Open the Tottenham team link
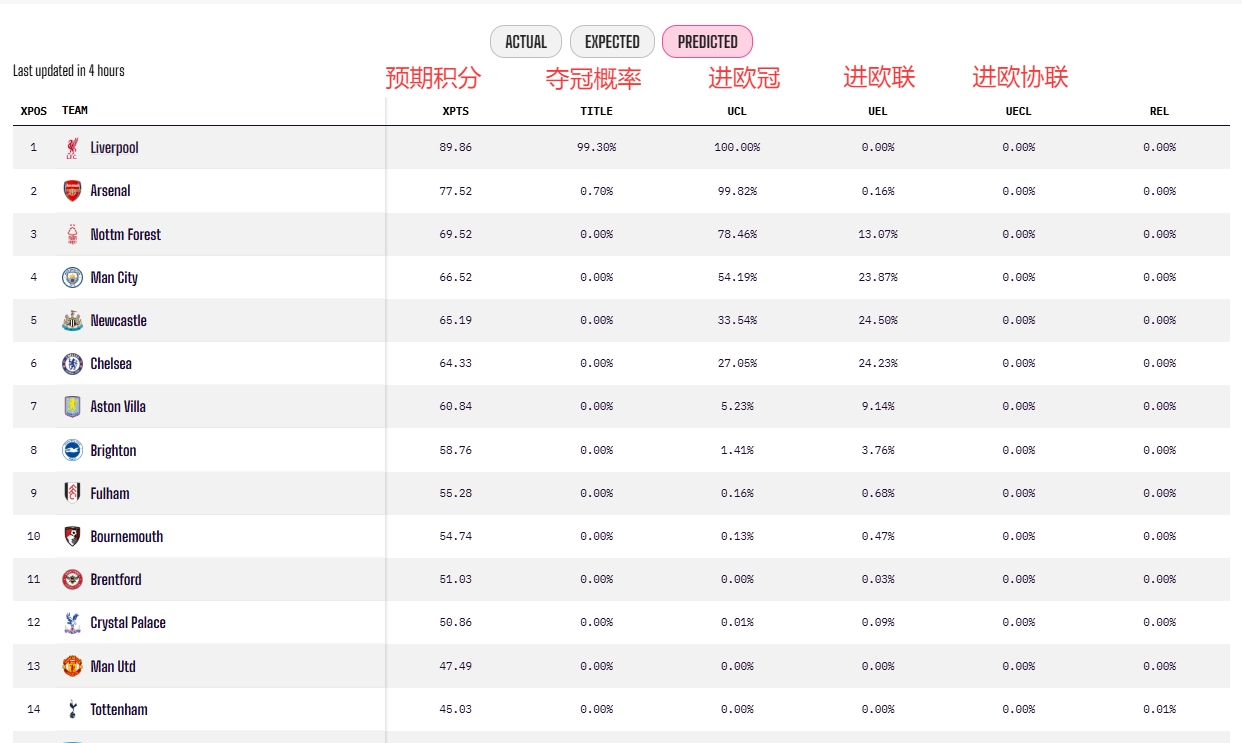Image resolution: width=1242 pixels, height=743 pixels. tap(119, 709)
